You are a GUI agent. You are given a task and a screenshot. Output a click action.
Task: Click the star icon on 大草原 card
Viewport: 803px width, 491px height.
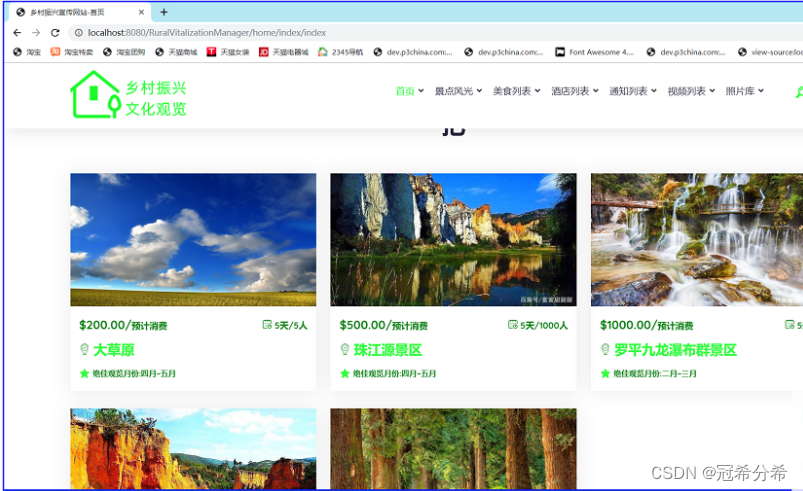coord(84,373)
